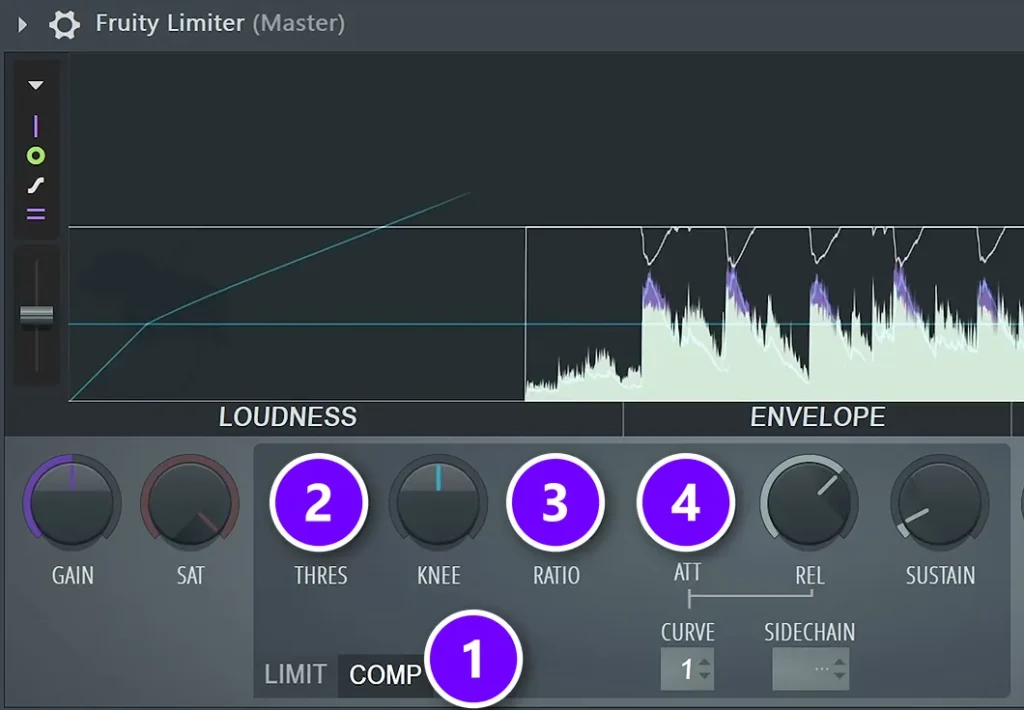Open the plugin settings gear icon

pos(64,25)
